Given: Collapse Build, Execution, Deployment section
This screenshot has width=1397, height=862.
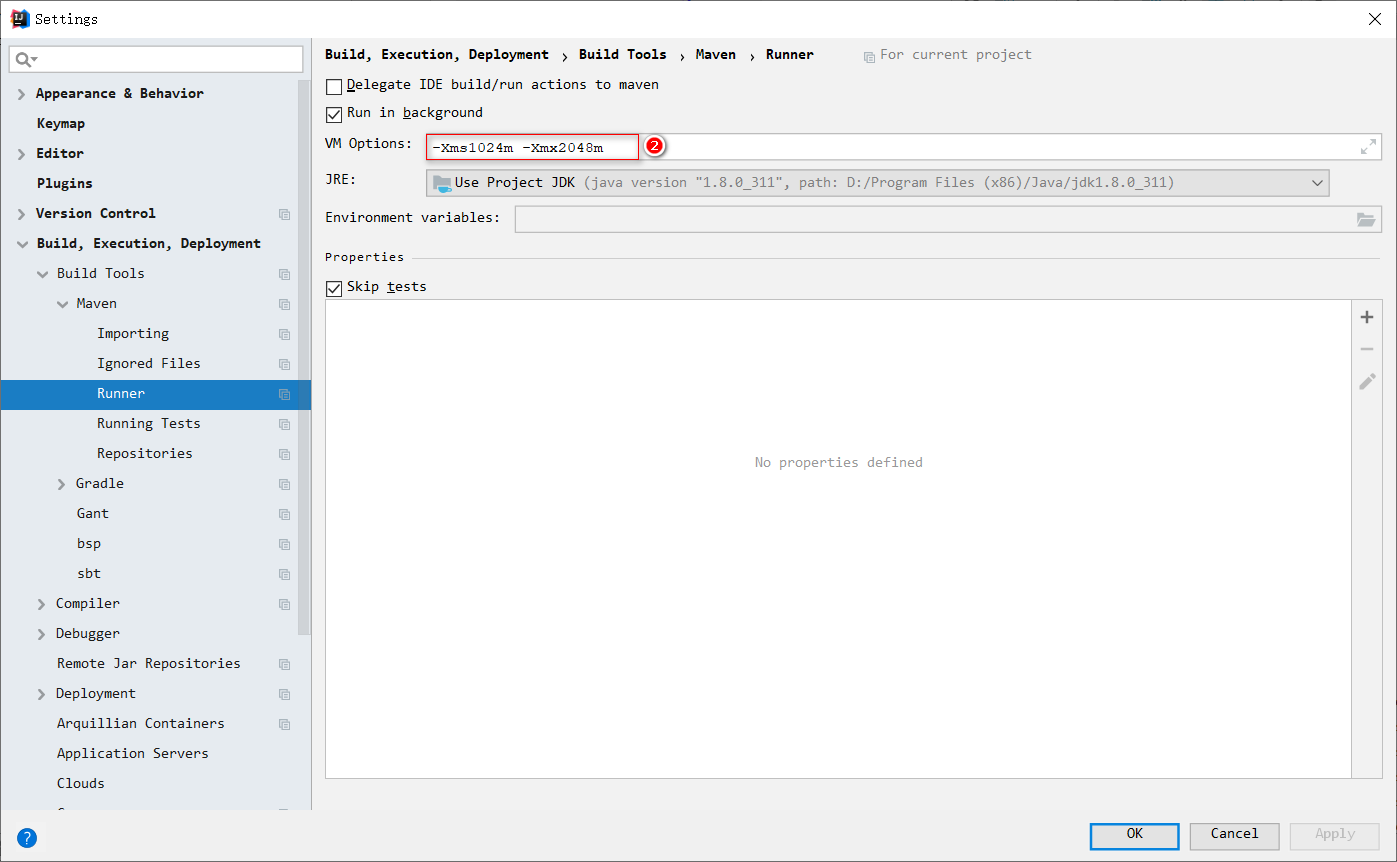Looking at the screenshot, I should (22, 244).
